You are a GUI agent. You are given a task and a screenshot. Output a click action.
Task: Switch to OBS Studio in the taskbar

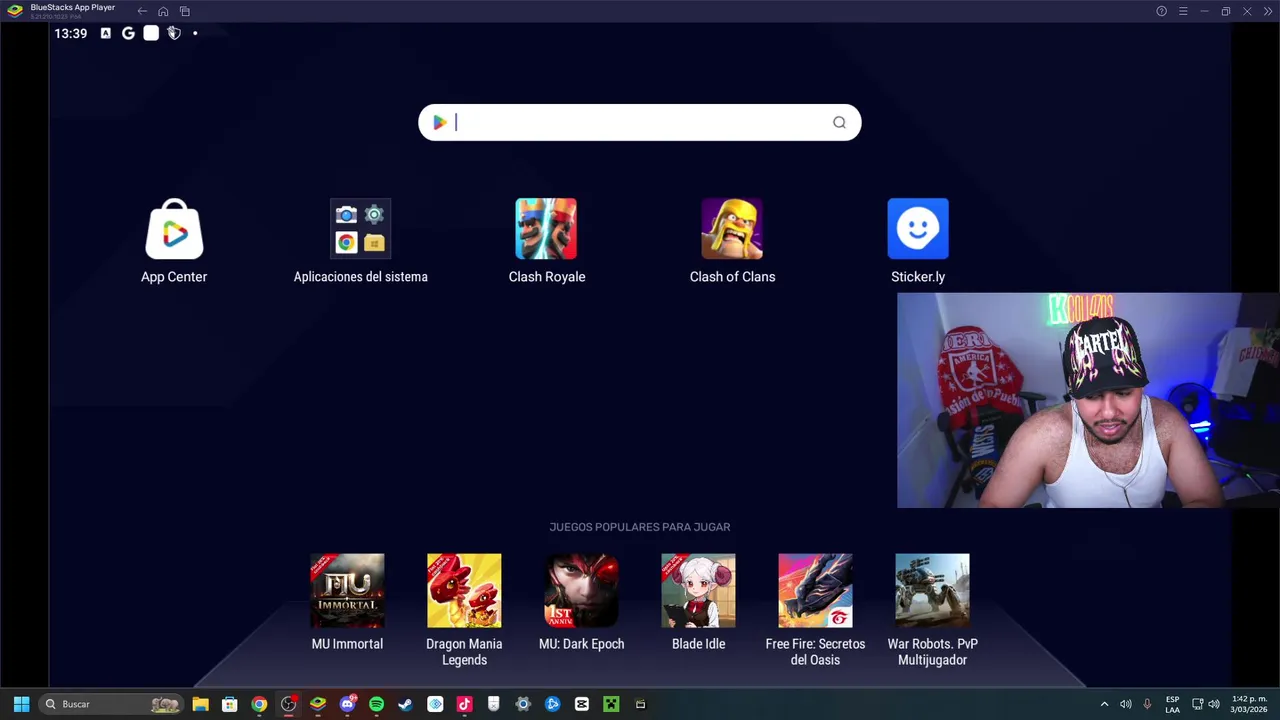coord(288,704)
